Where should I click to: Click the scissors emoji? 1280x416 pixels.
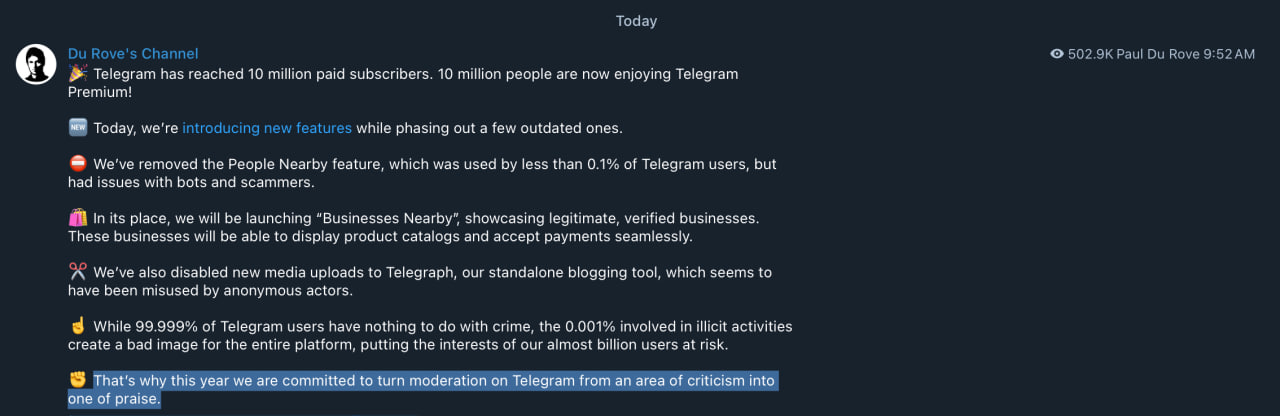(x=78, y=272)
